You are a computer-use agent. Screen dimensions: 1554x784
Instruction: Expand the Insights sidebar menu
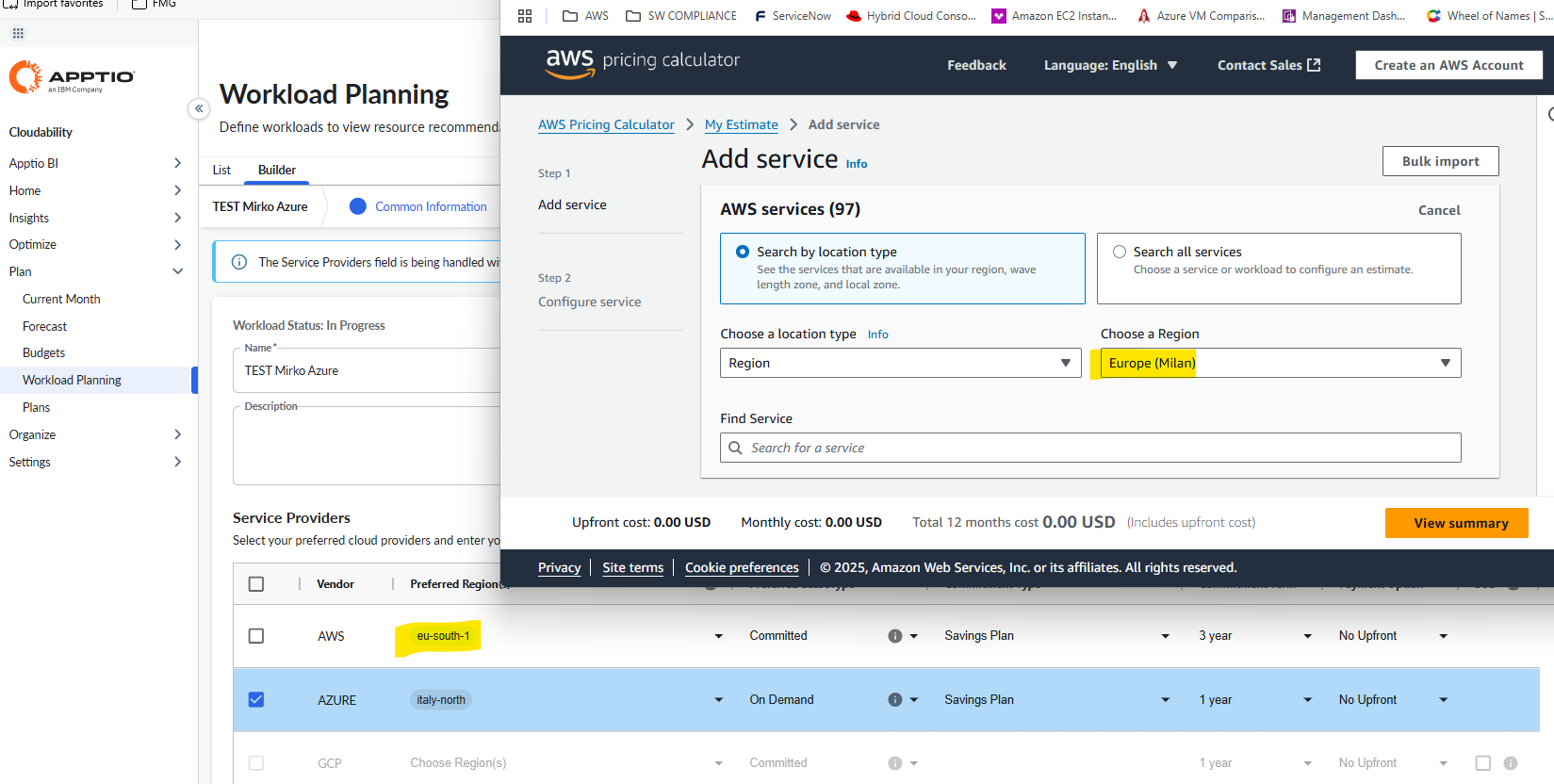(94, 218)
